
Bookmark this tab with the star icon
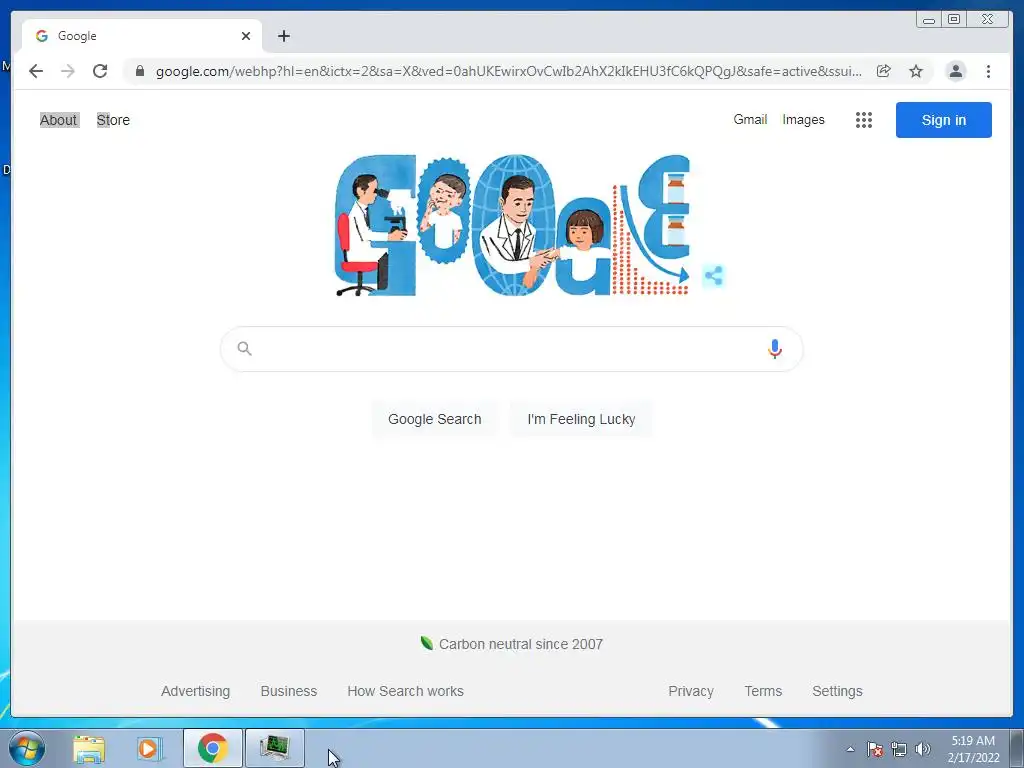916,71
